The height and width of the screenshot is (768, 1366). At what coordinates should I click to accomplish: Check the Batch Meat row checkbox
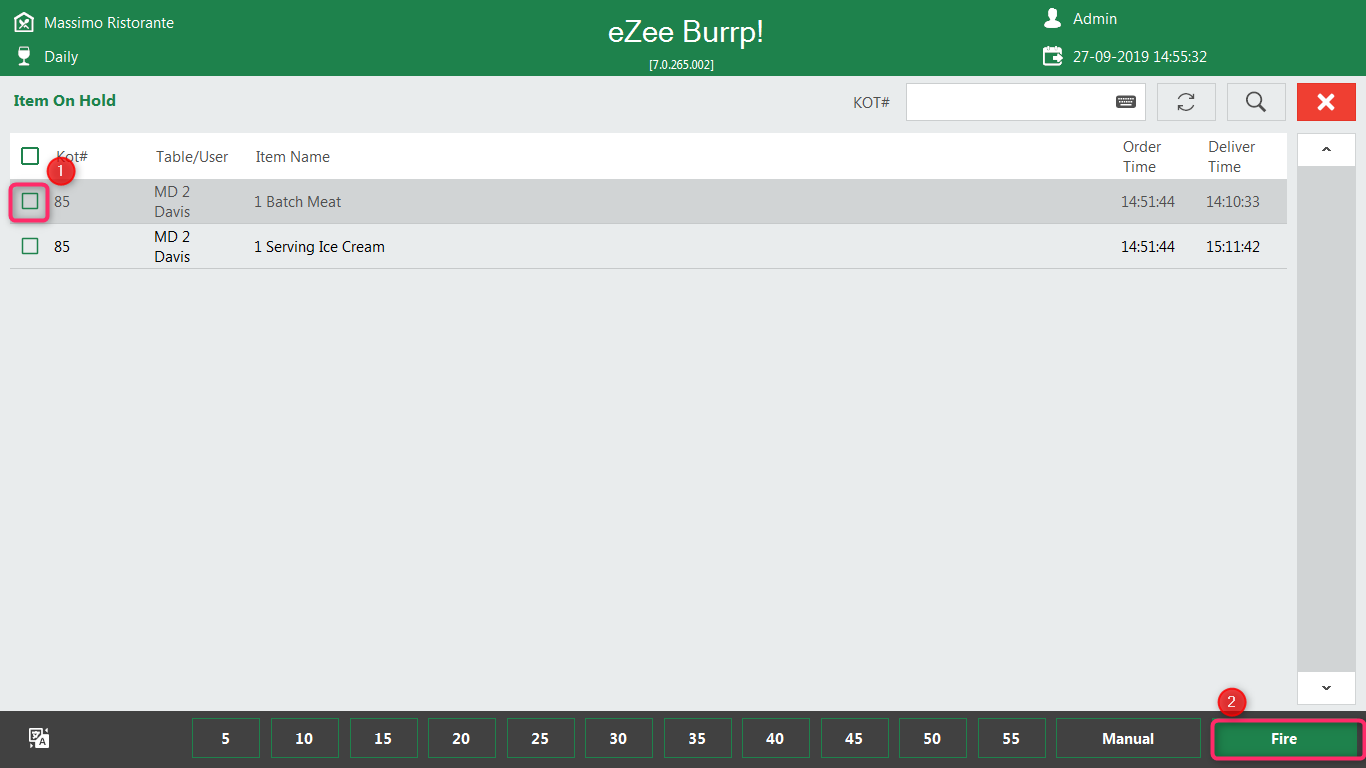tap(30, 201)
